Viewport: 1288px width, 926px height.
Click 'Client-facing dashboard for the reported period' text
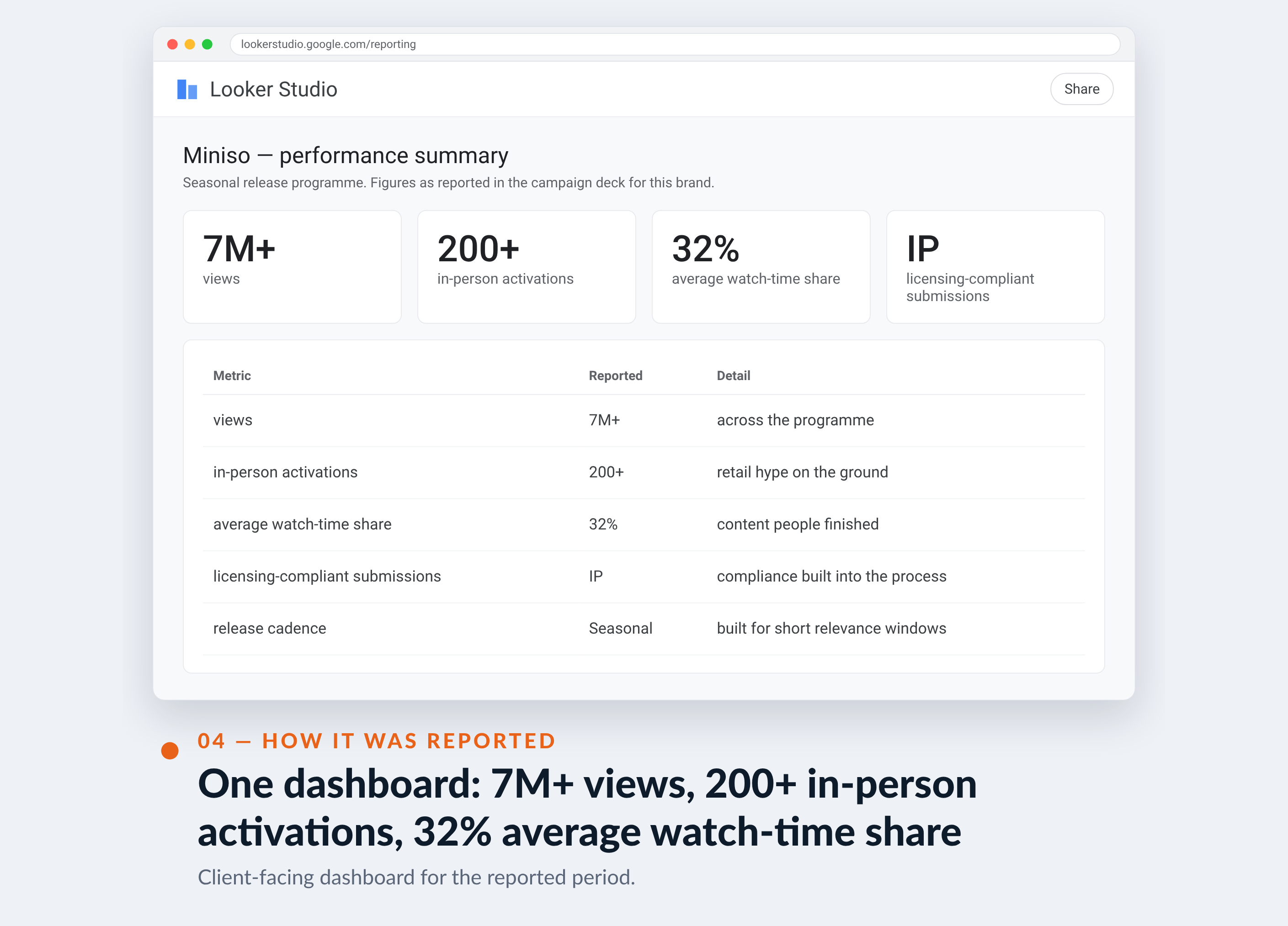tap(416, 878)
